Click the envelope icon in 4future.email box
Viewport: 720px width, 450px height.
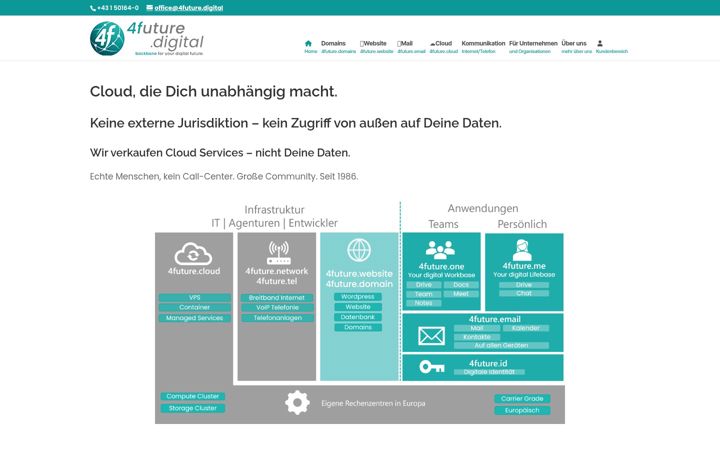click(x=432, y=336)
